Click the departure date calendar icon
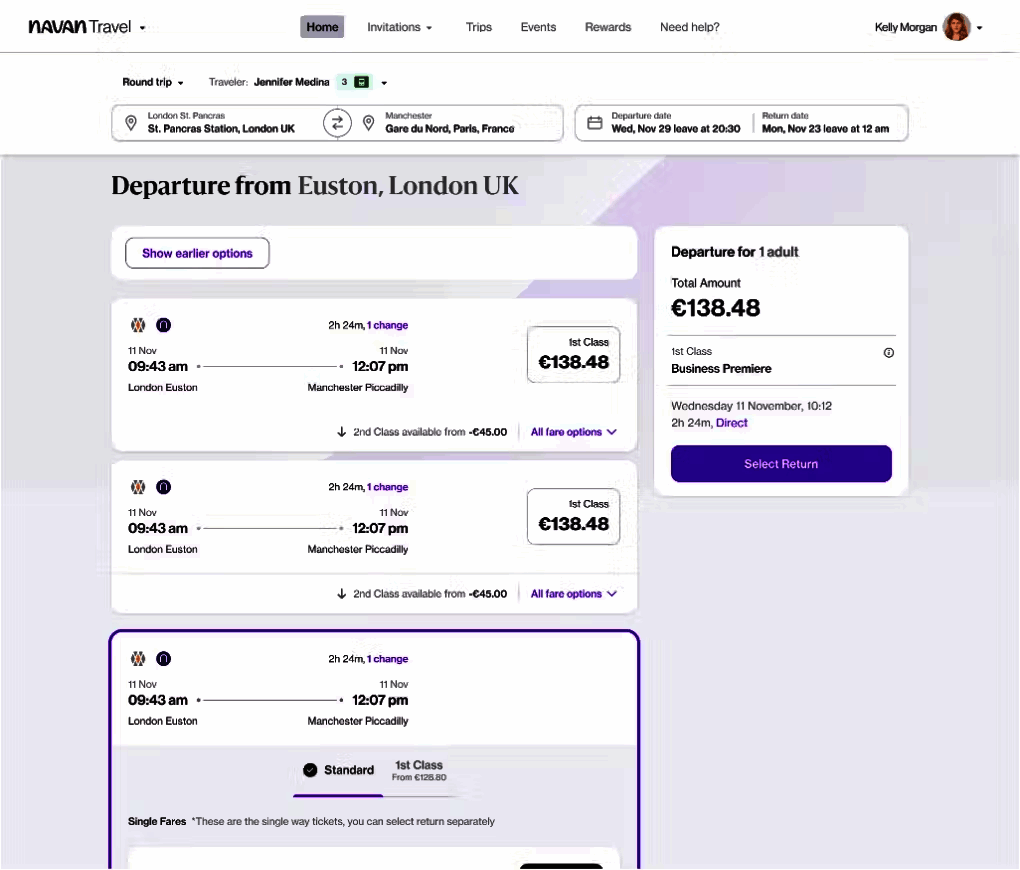 (594, 123)
